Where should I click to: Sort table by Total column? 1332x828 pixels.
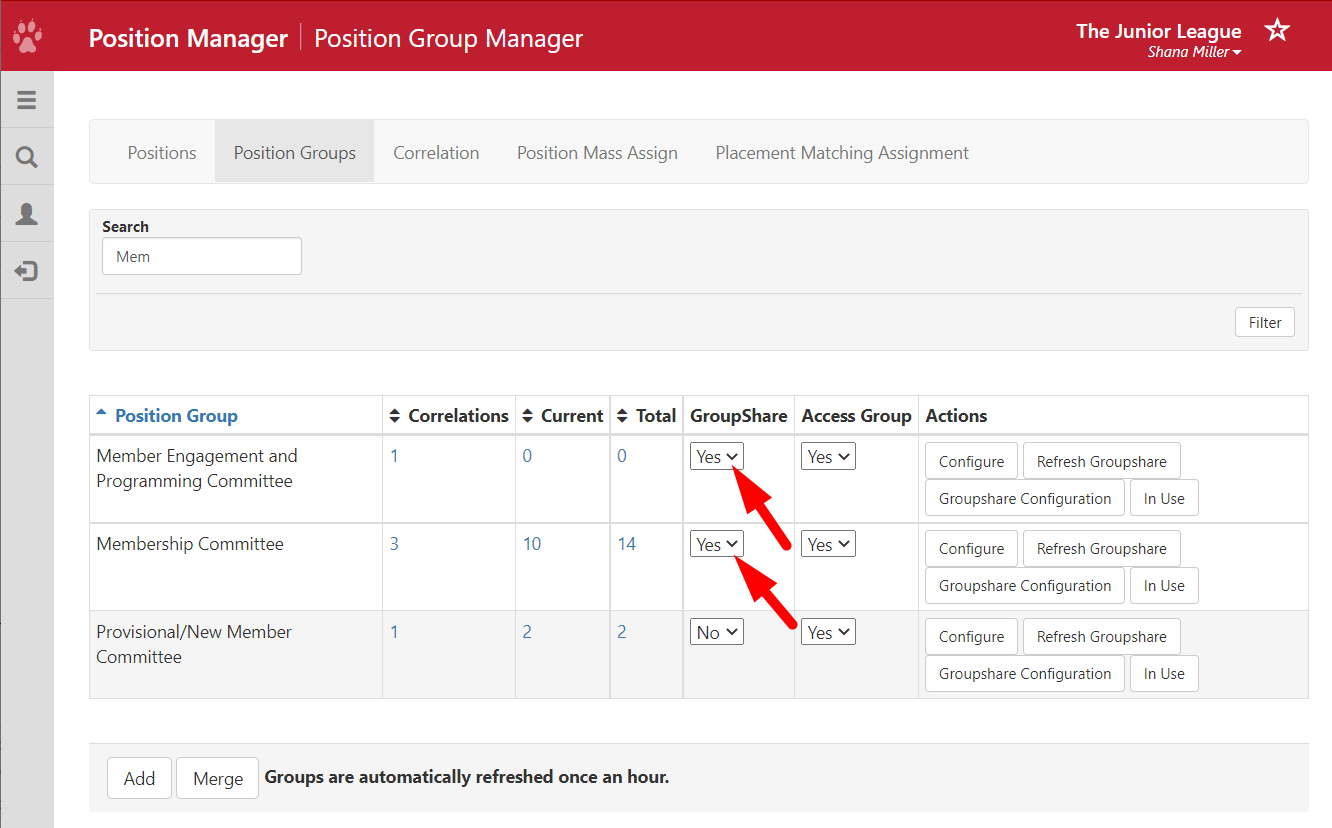[646, 416]
